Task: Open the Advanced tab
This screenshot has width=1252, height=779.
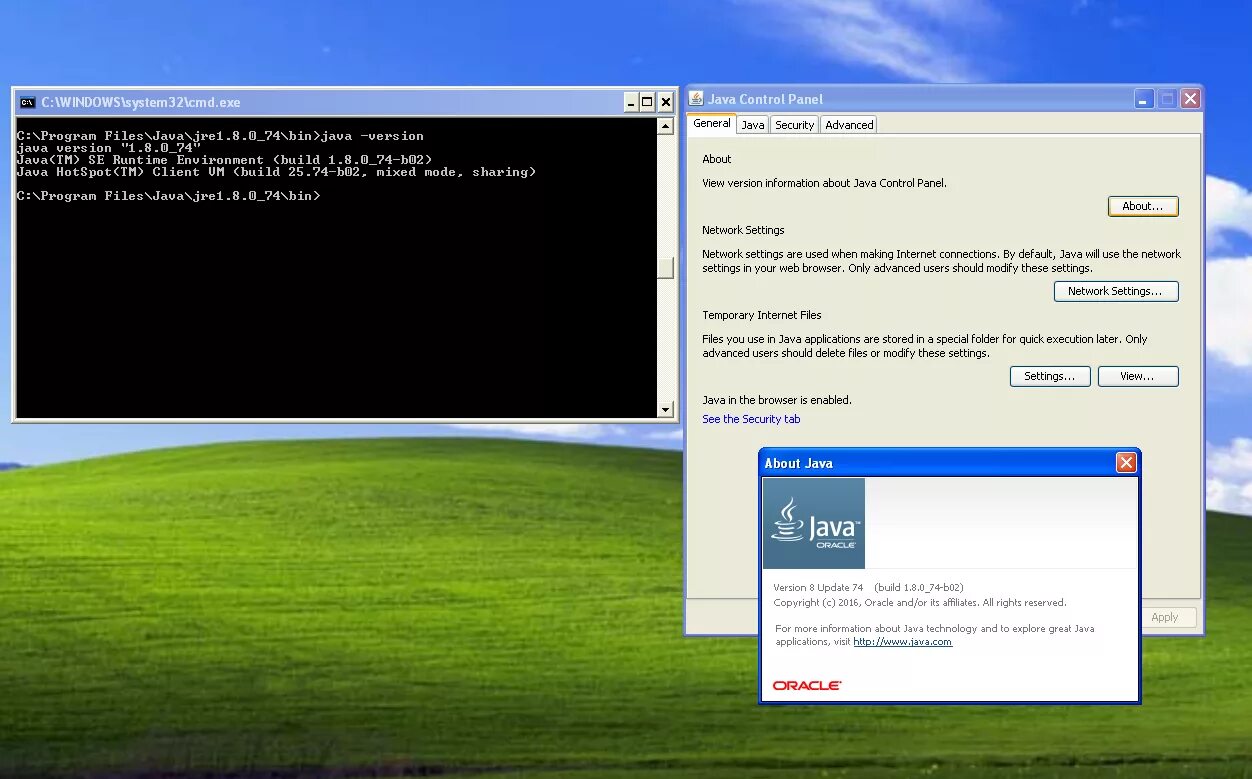Action: click(849, 125)
